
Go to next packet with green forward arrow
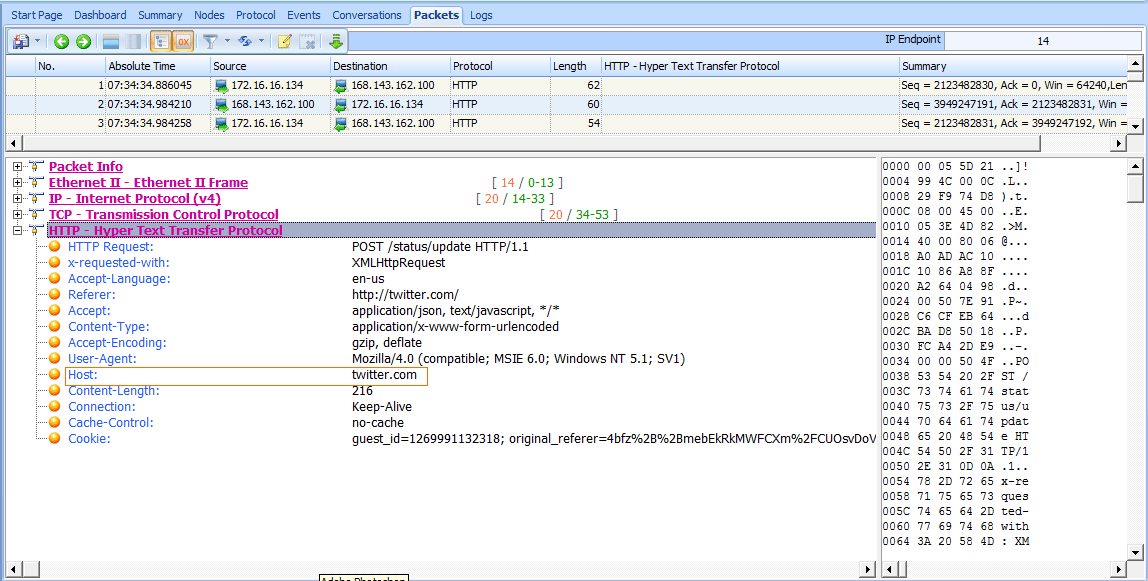(83, 42)
